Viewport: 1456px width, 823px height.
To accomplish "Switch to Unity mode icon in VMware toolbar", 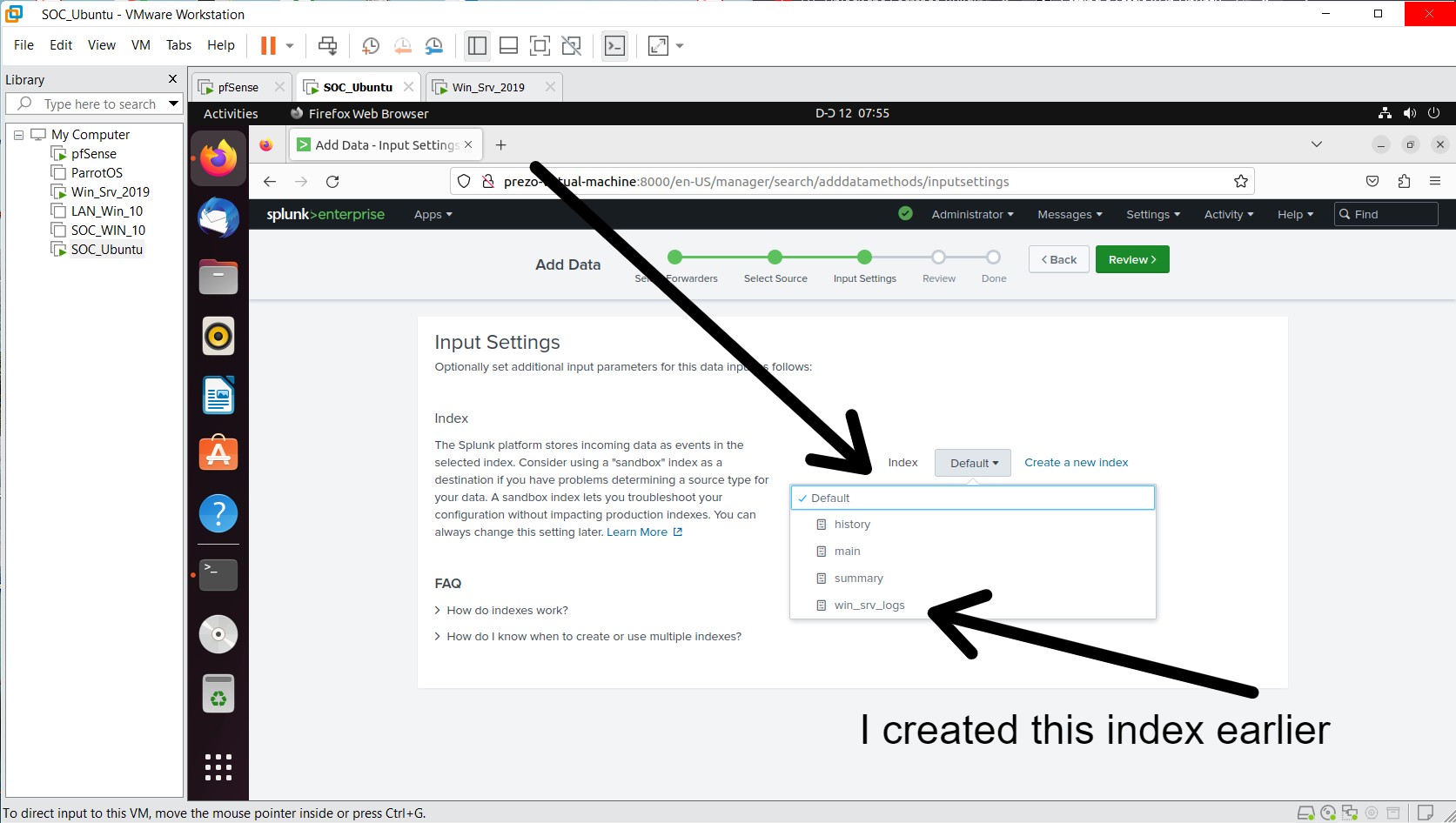I will (x=571, y=45).
